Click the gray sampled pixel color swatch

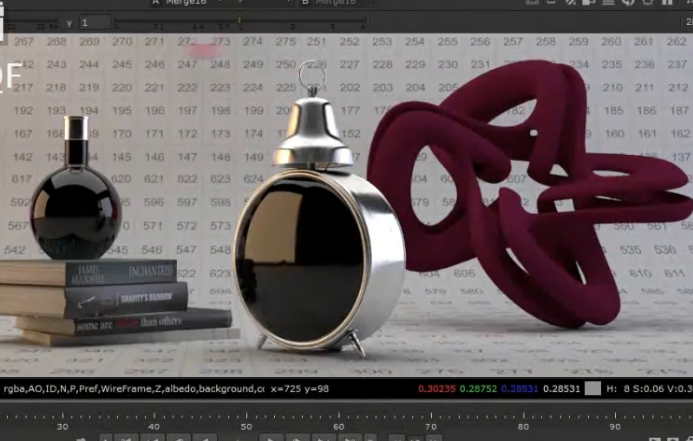coord(593,389)
